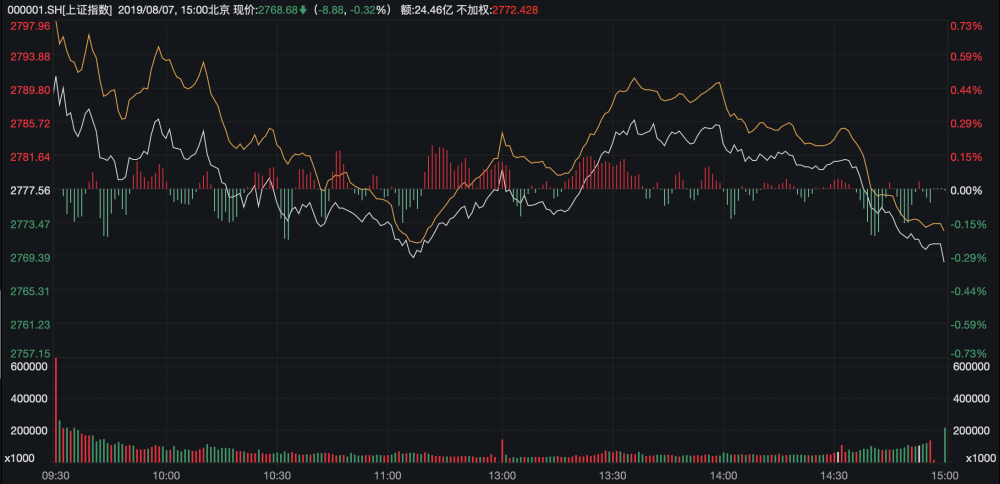Click the 10:00 time axis marker
The image size is (1000, 484).
(x=166, y=475)
